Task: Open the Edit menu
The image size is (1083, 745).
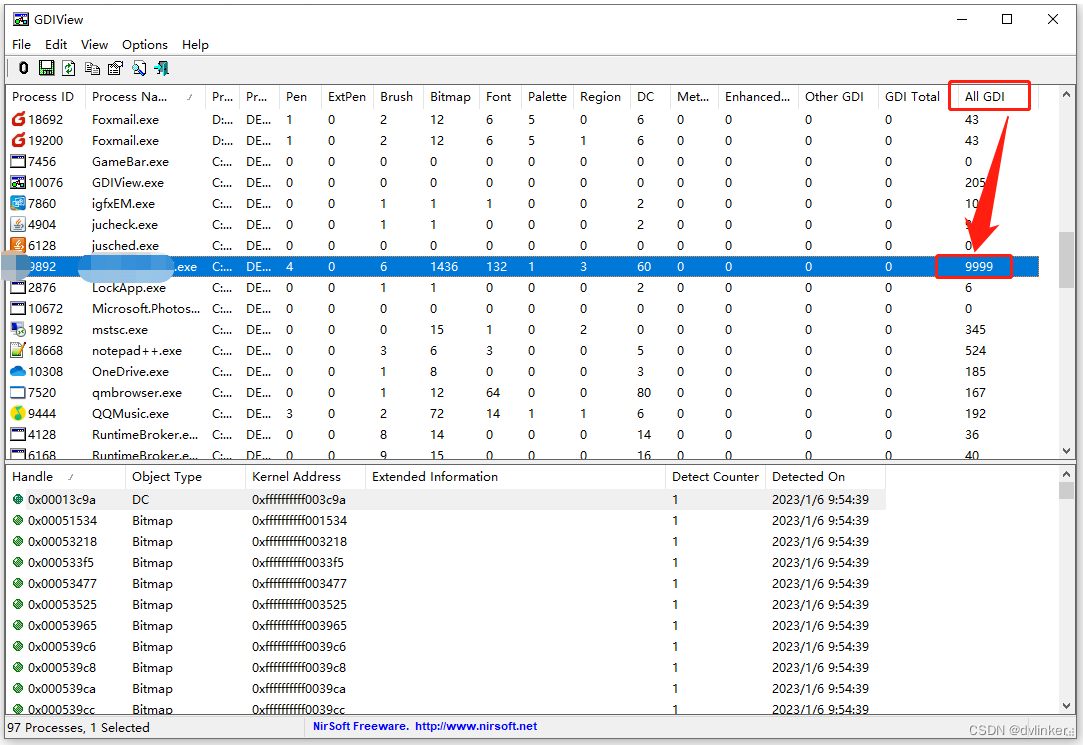Action: pos(56,44)
